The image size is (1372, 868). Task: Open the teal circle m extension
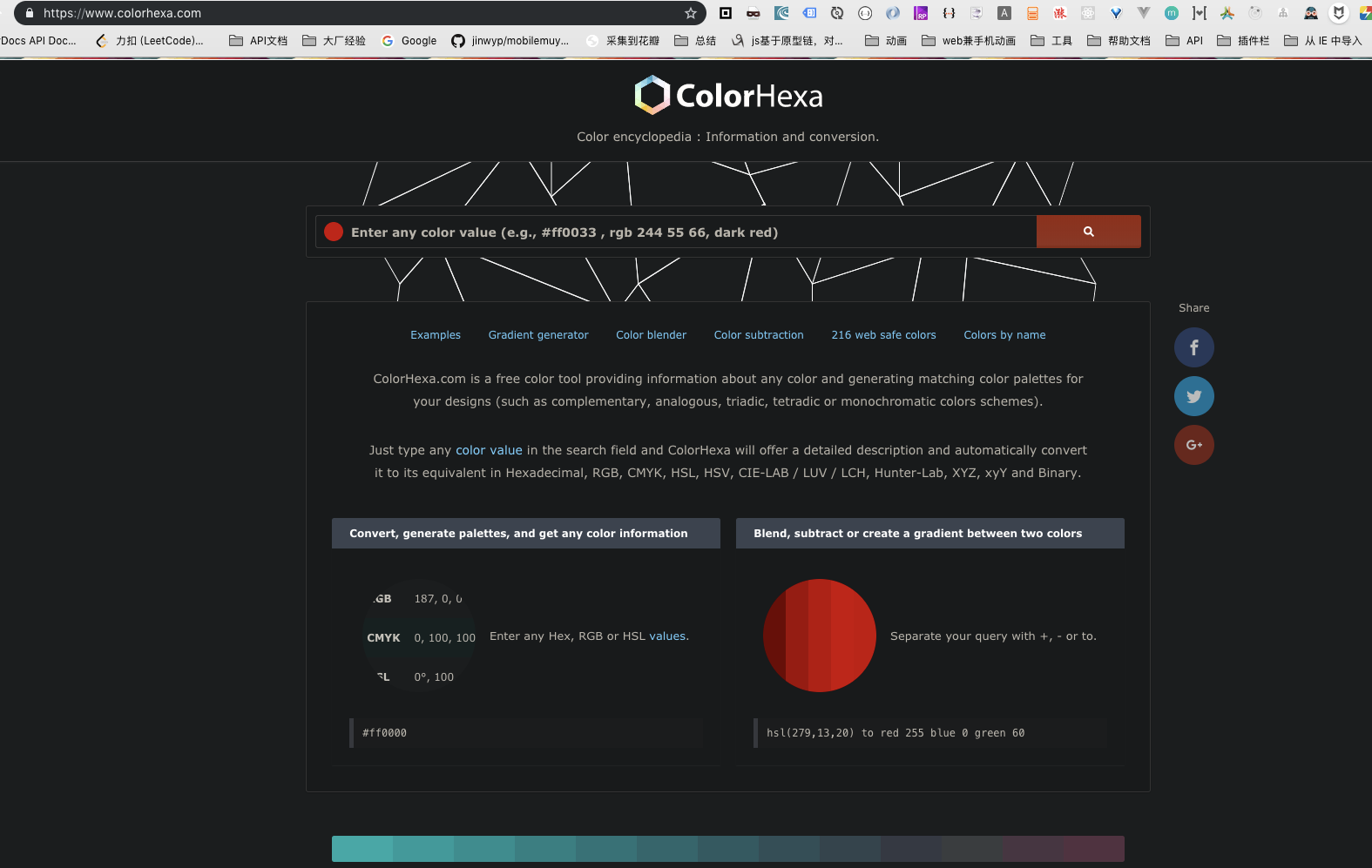click(1172, 13)
